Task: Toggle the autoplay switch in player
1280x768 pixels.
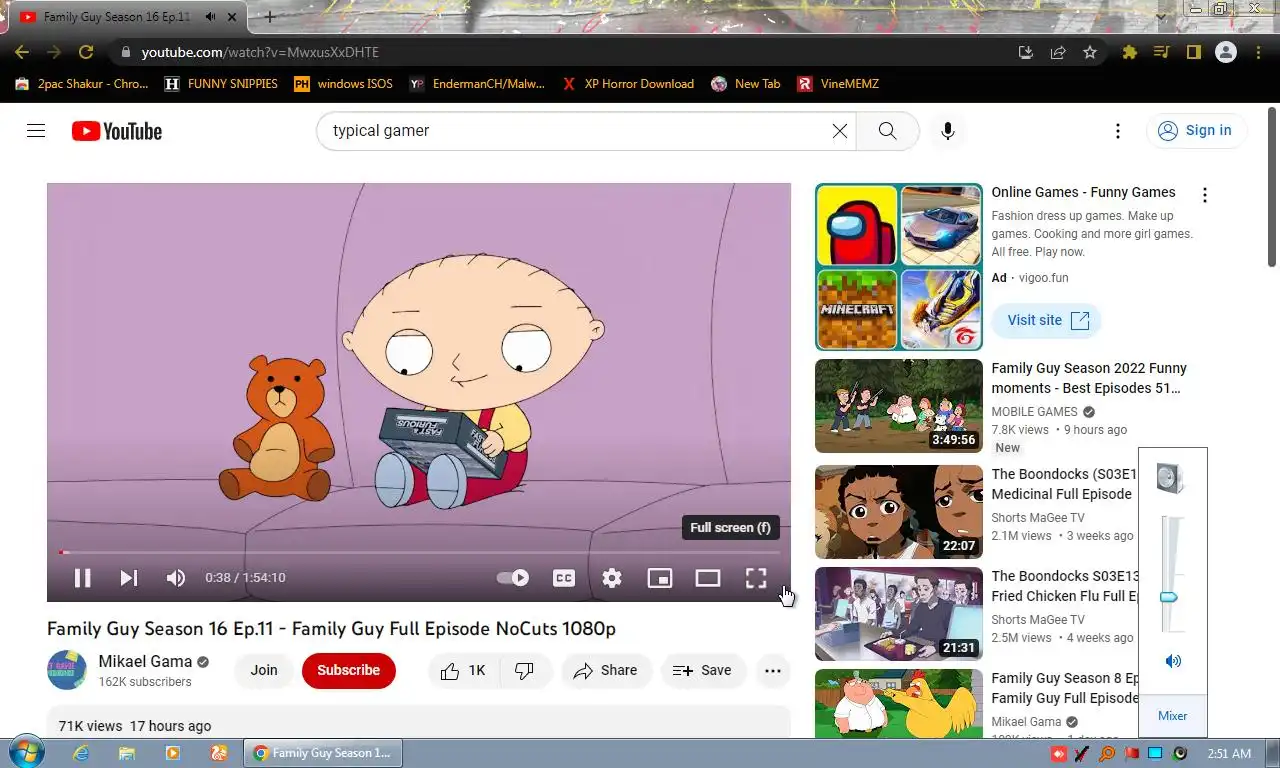Action: 513,578
